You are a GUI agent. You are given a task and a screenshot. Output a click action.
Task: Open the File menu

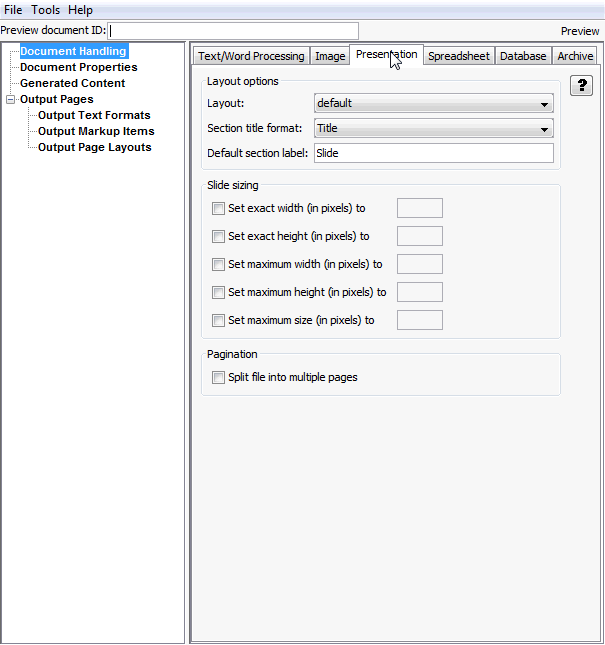13,10
